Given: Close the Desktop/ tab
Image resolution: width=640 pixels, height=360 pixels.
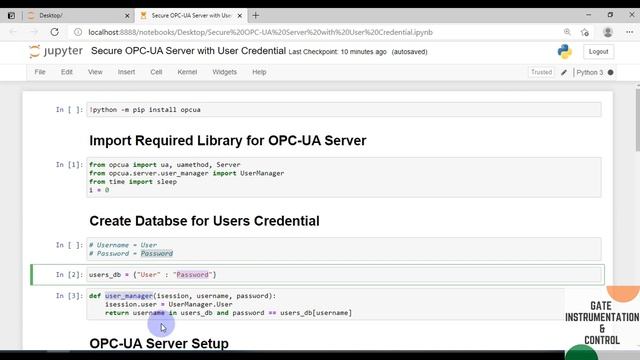Looking at the screenshot, I should [127, 16].
